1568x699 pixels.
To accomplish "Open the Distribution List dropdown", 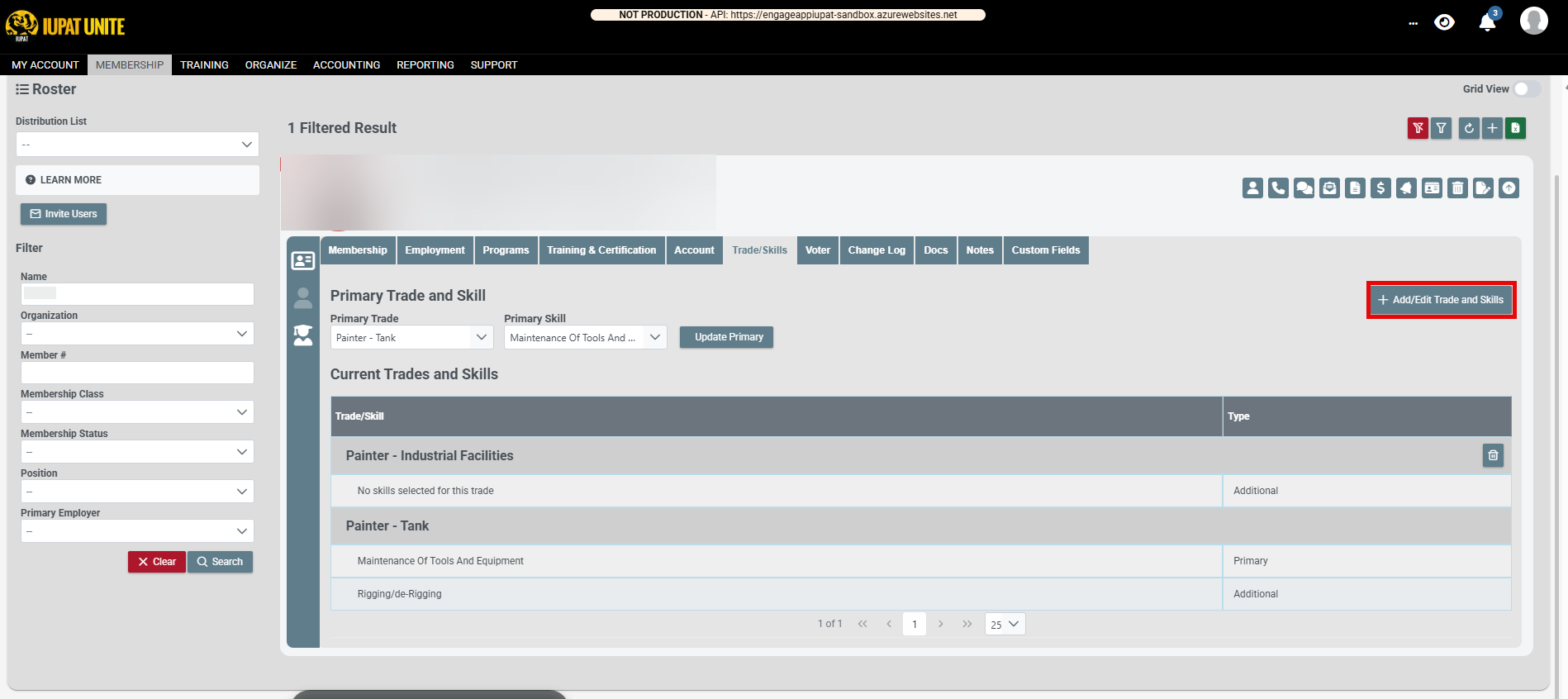I will [x=137, y=145].
